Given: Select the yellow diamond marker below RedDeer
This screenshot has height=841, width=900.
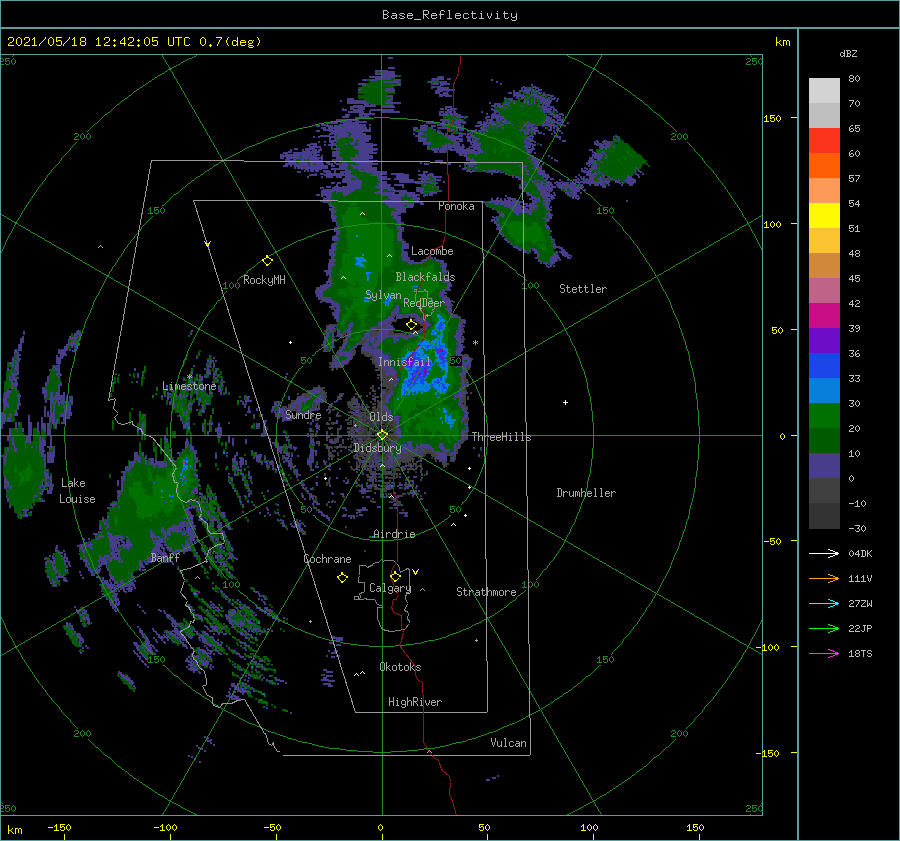Looking at the screenshot, I should [411, 325].
